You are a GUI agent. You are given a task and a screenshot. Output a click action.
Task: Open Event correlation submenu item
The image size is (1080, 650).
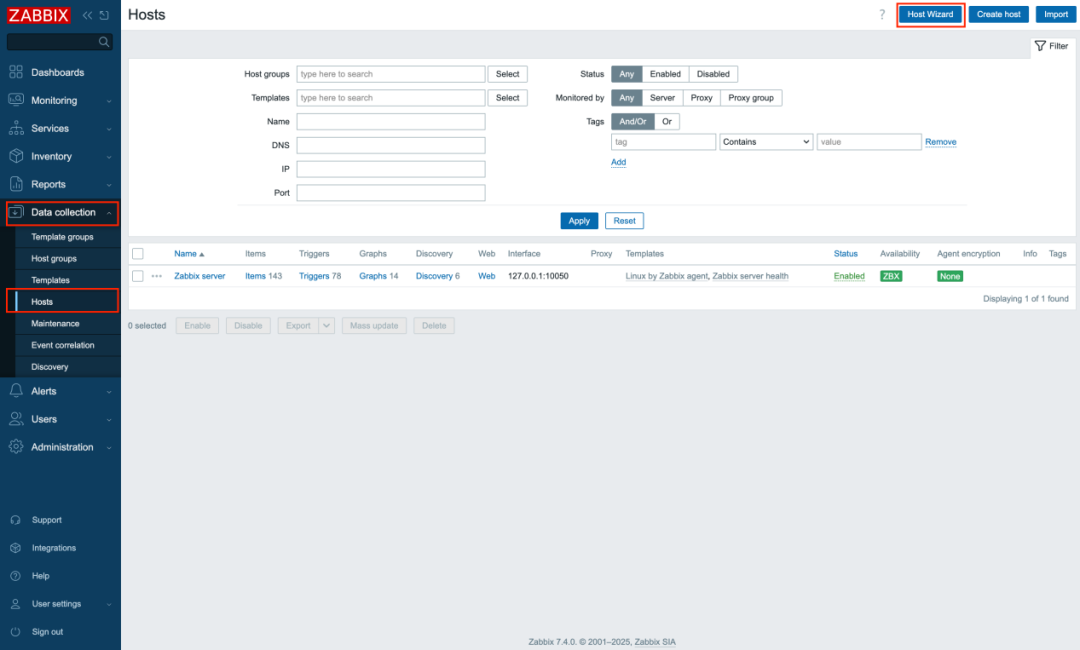(63, 345)
